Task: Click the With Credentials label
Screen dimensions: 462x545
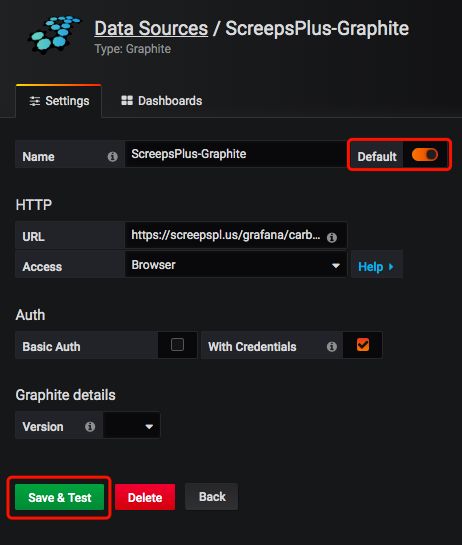Action: point(252,347)
